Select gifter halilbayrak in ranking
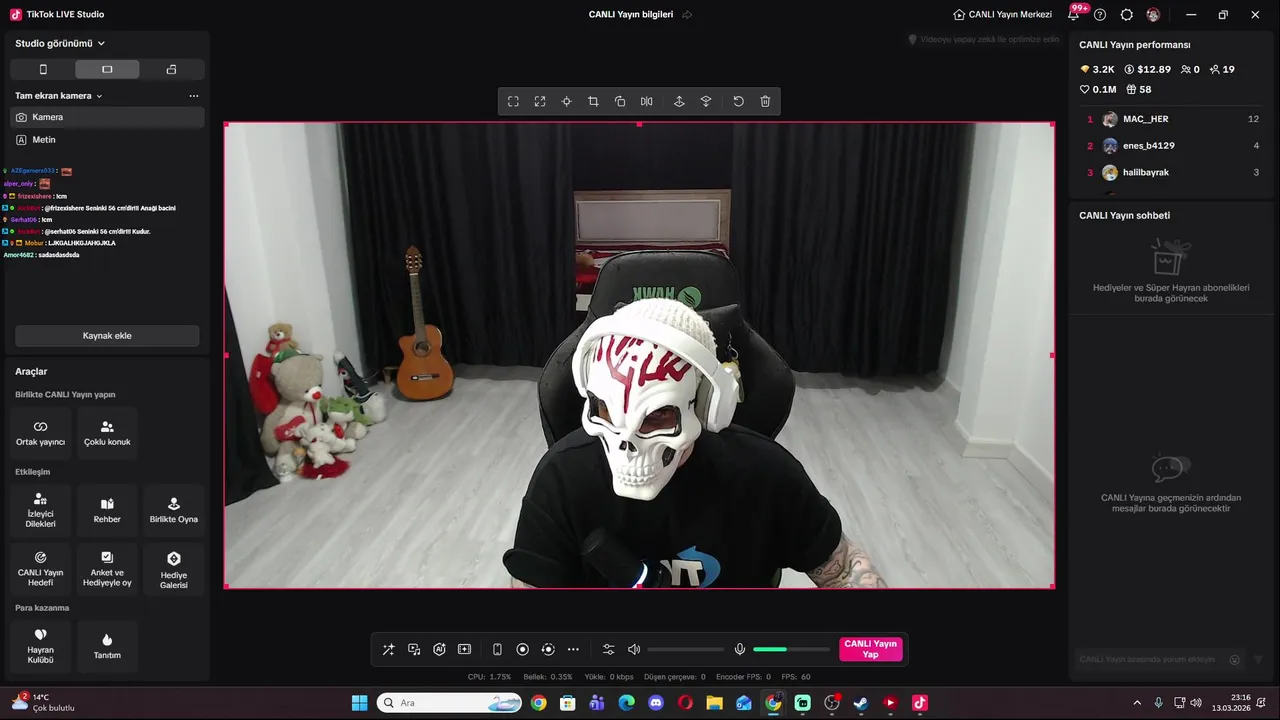 [x=1173, y=173]
